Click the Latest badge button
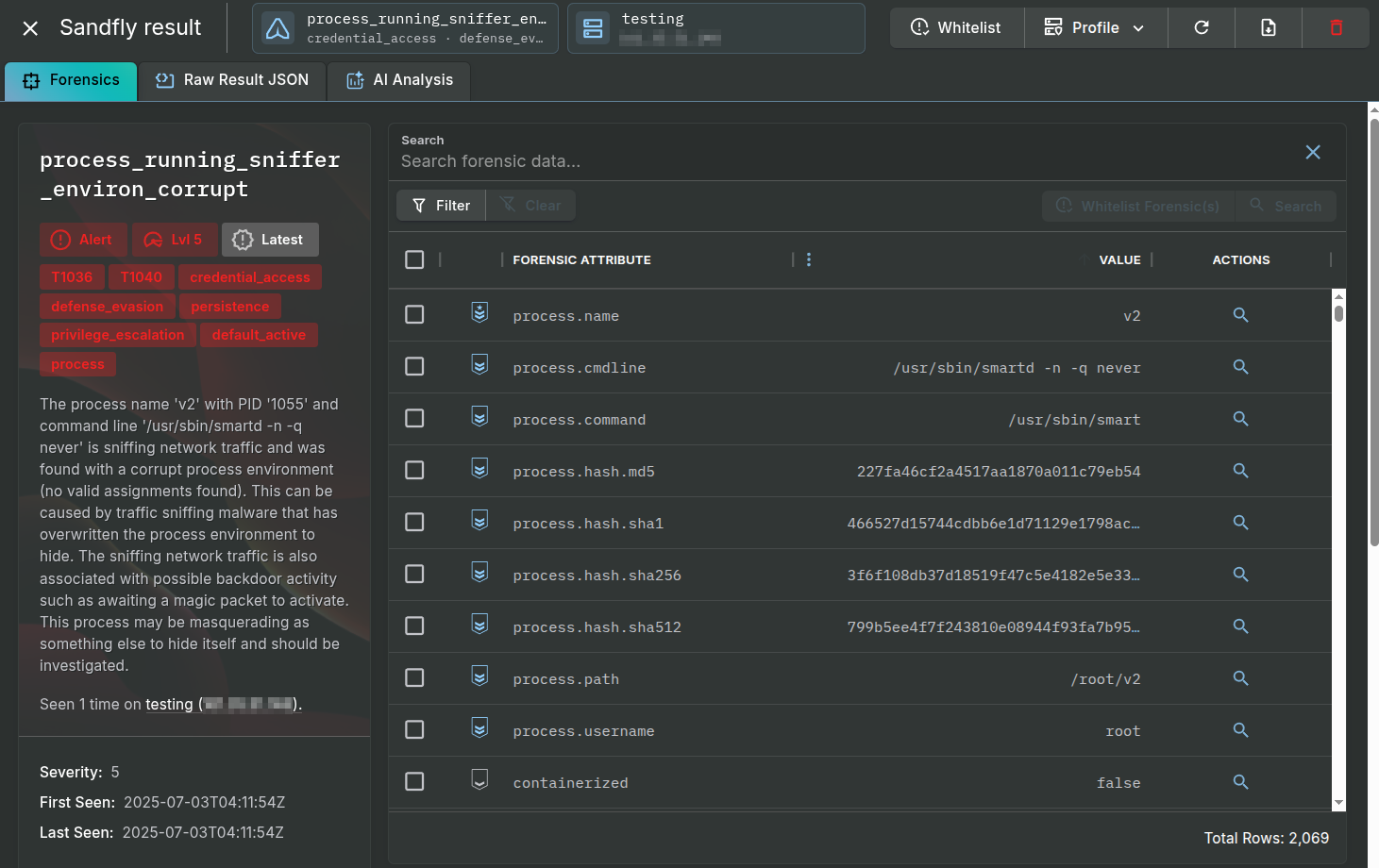 pyautogui.click(x=270, y=240)
